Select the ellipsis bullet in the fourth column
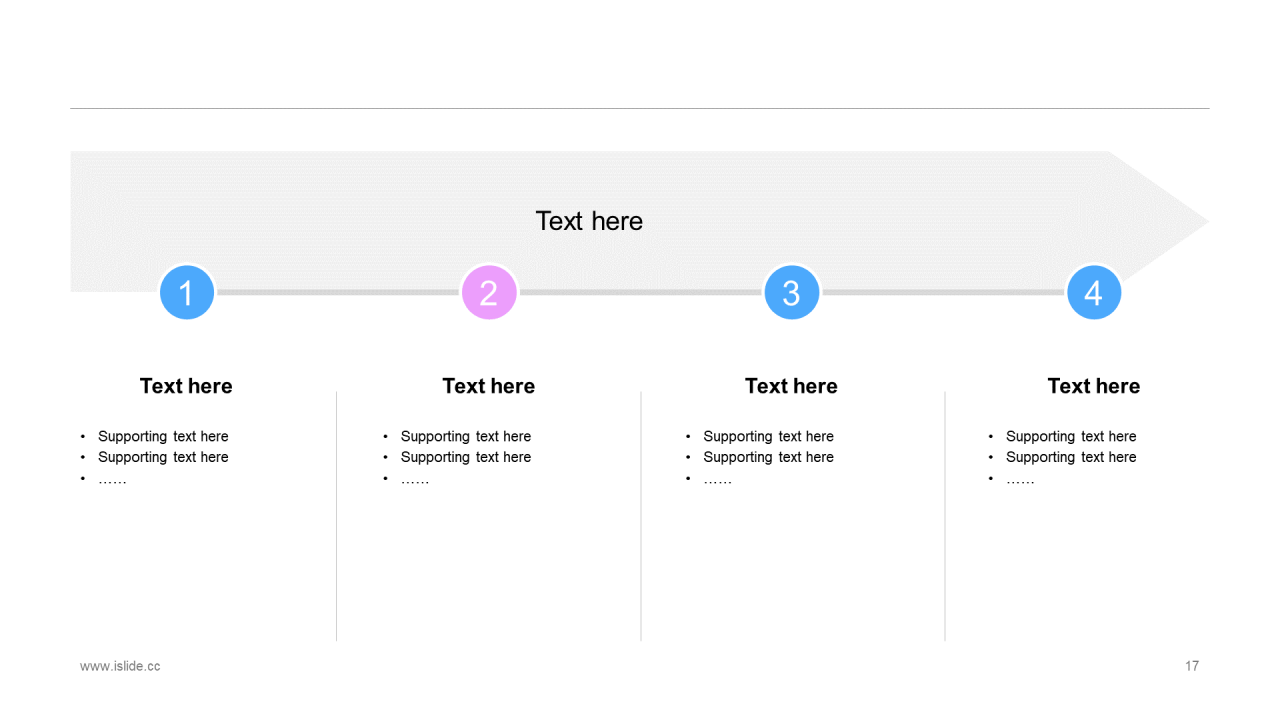 1020,480
